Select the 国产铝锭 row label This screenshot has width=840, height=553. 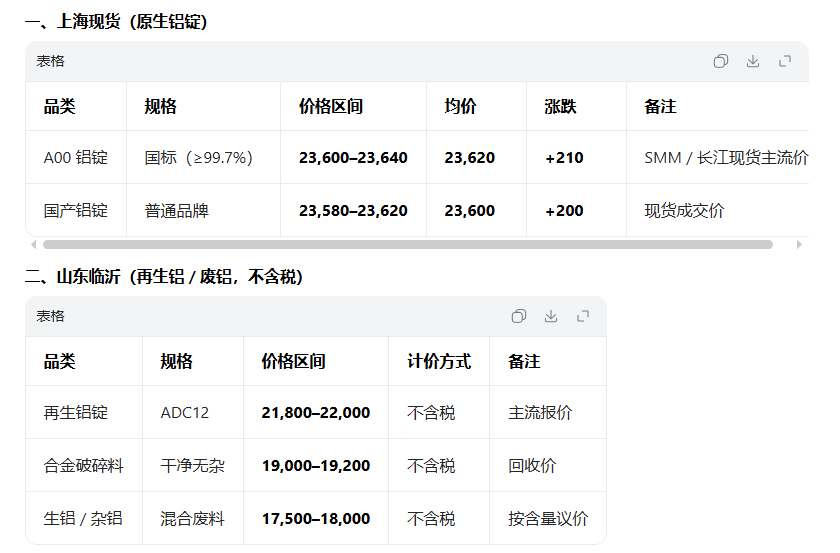76,211
